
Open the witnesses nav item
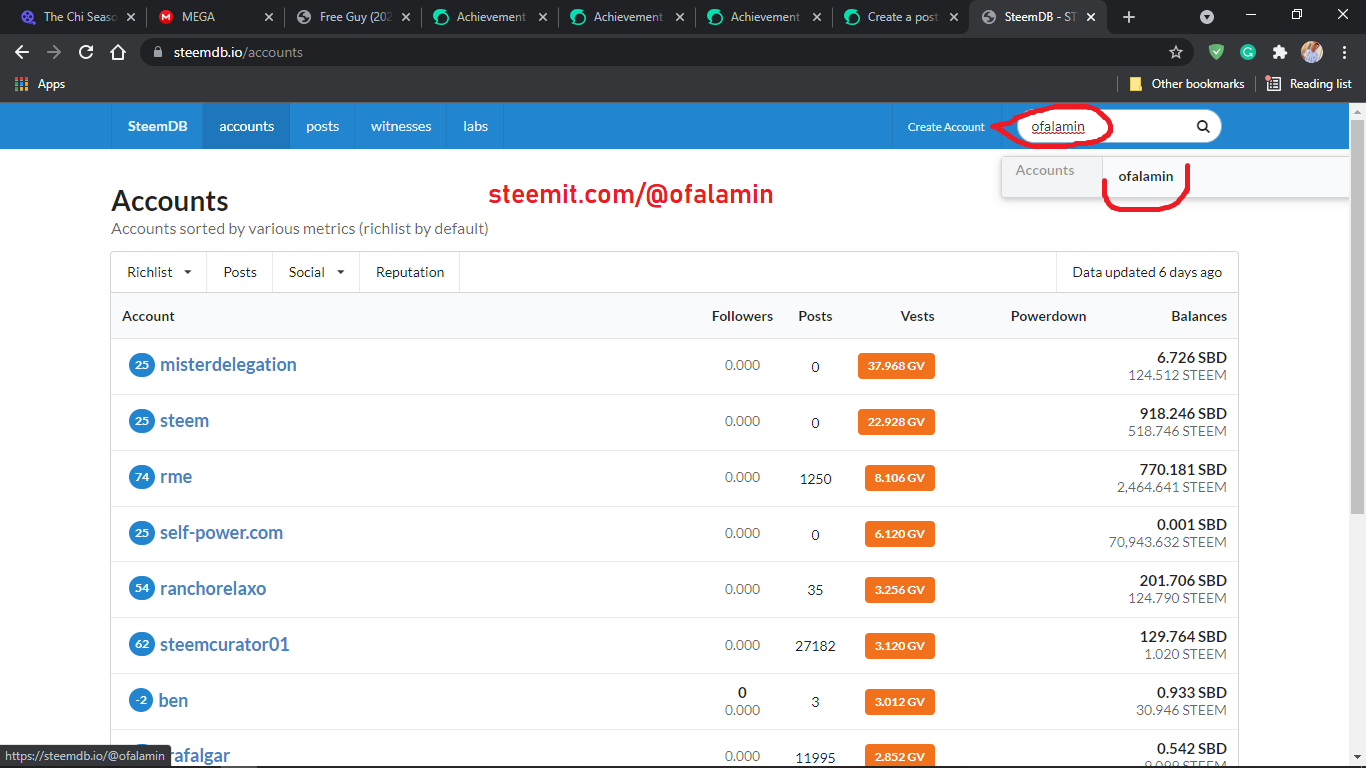(401, 126)
